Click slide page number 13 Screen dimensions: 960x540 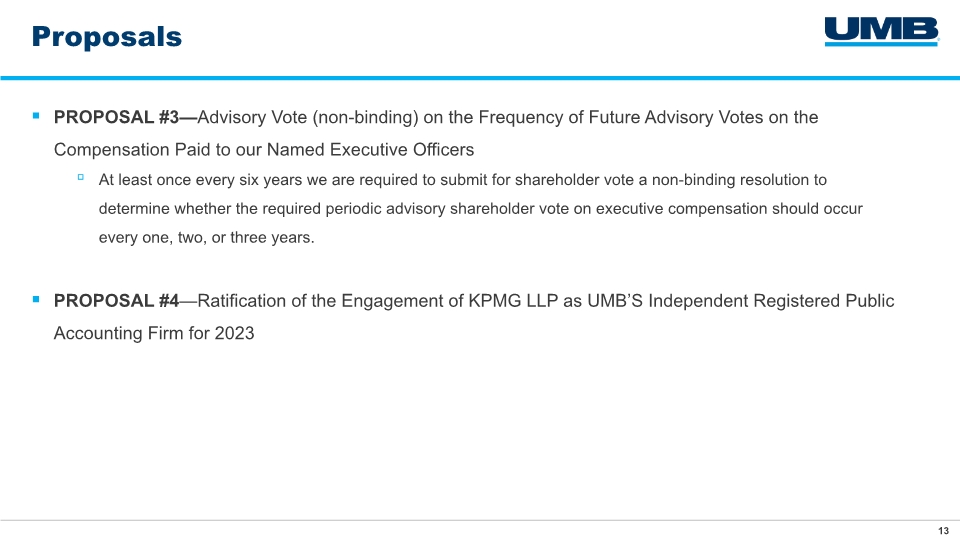click(943, 531)
